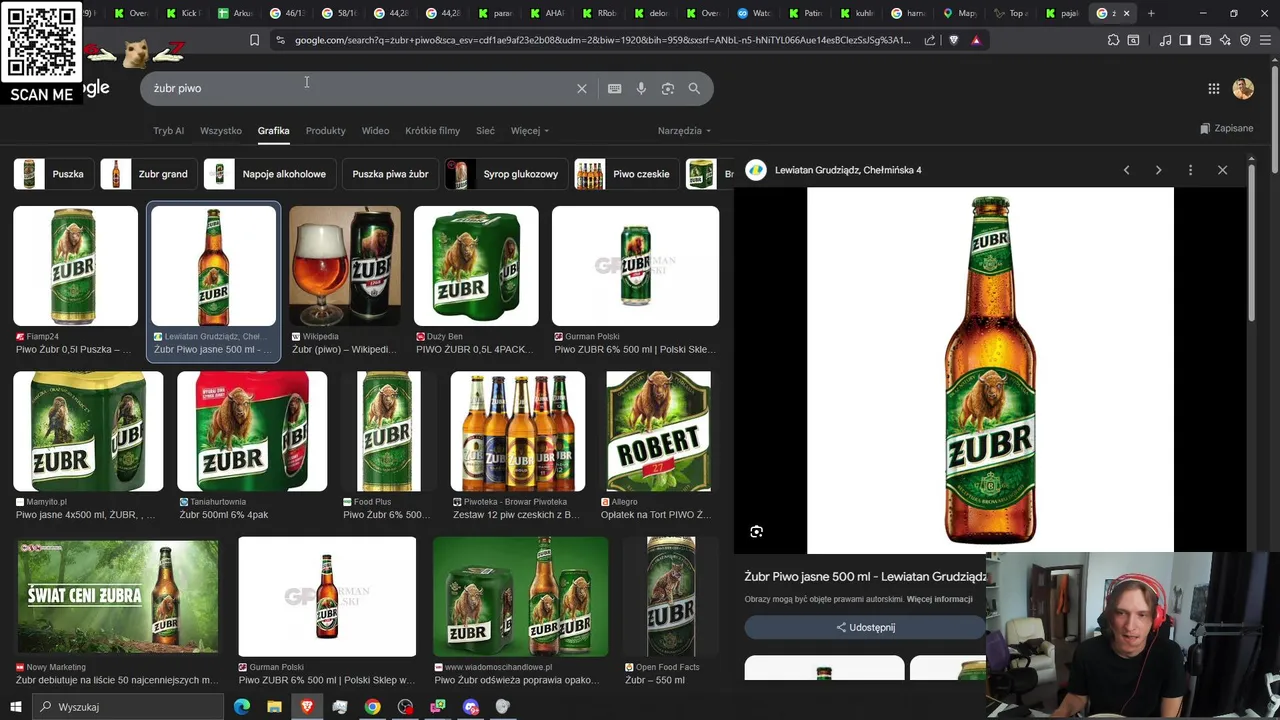Select the Grafika tab
Screen dimensions: 1280x720
click(273, 130)
